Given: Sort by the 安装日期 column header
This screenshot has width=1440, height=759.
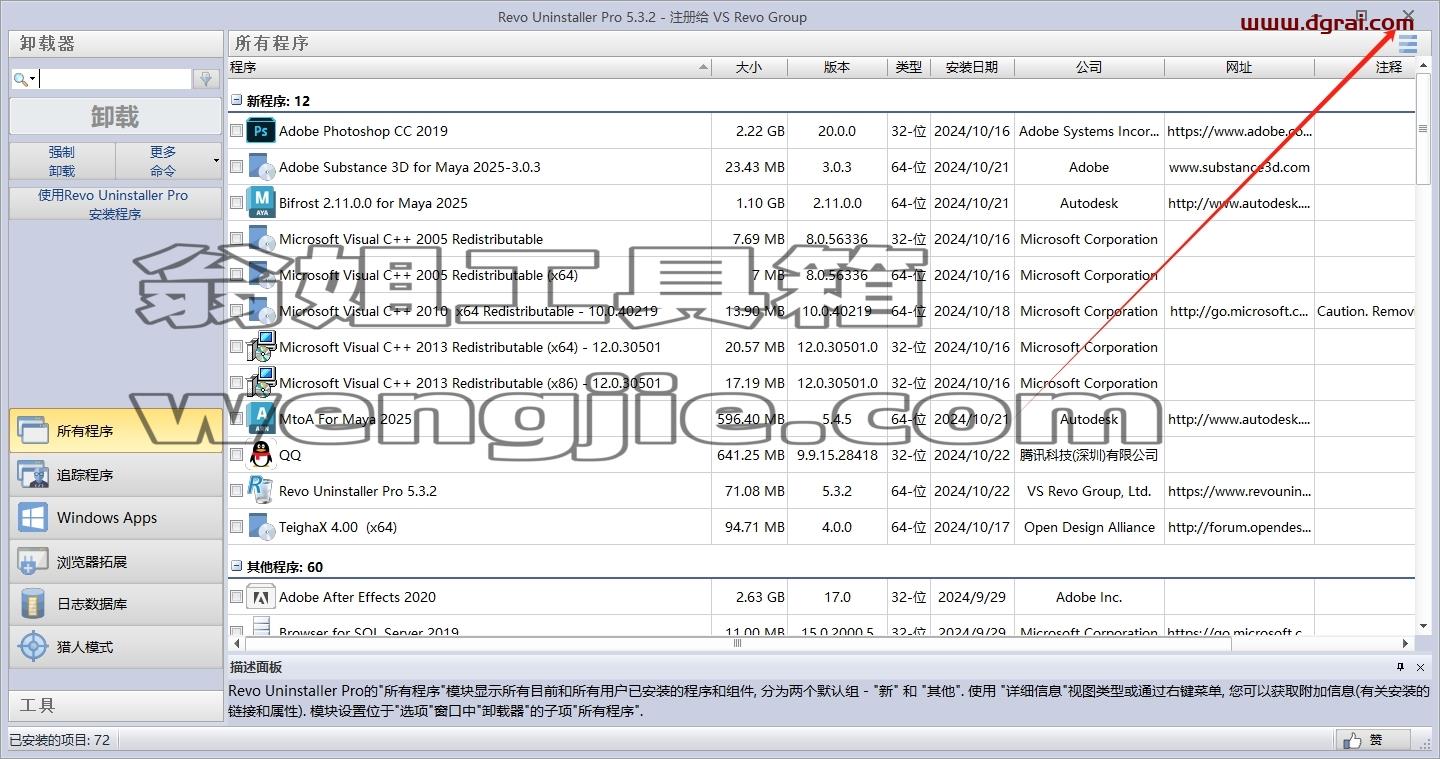Looking at the screenshot, I should [972, 67].
